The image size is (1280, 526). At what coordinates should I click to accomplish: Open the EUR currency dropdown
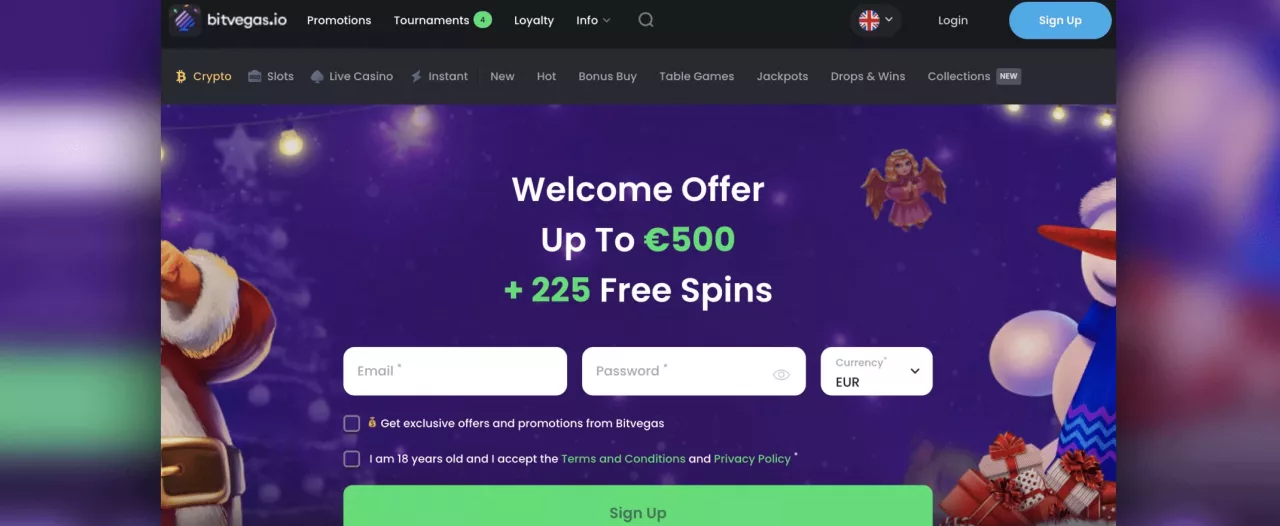coord(877,371)
